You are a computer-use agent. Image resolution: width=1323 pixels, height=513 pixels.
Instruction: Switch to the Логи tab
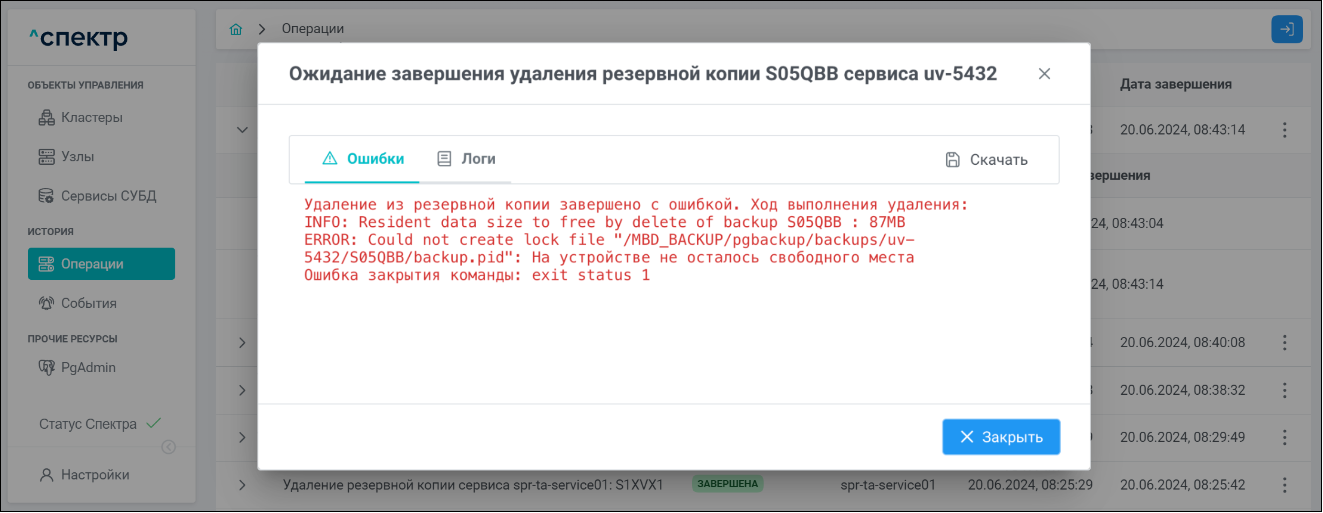point(466,159)
